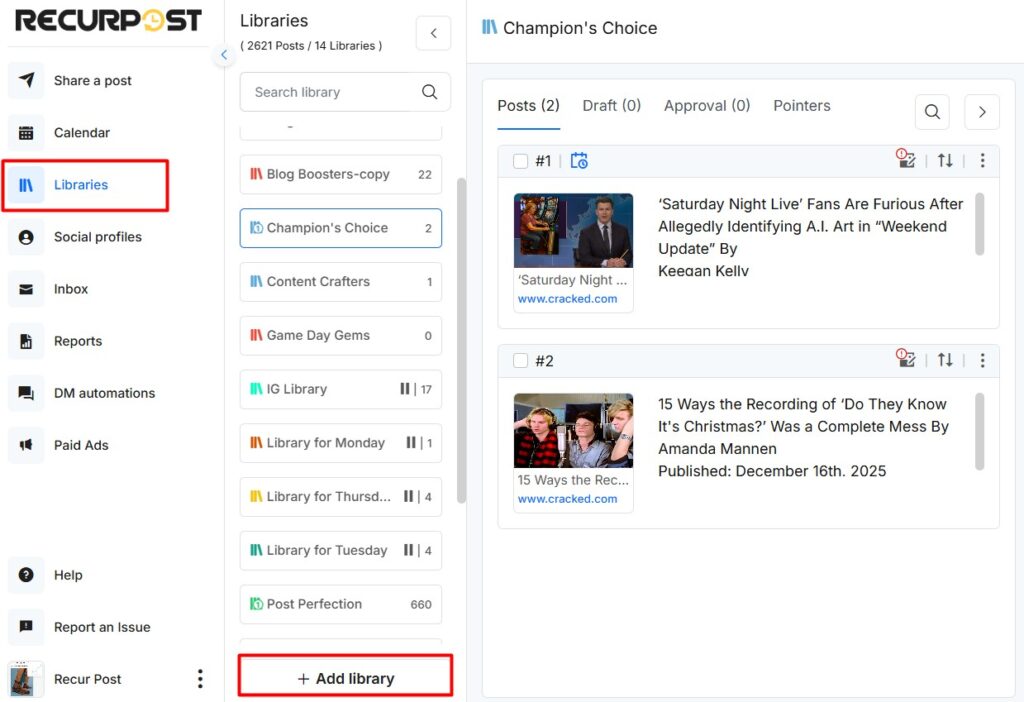Click into the Search library field
Viewport: 1024px width, 702px height.
(x=330, y=92)
